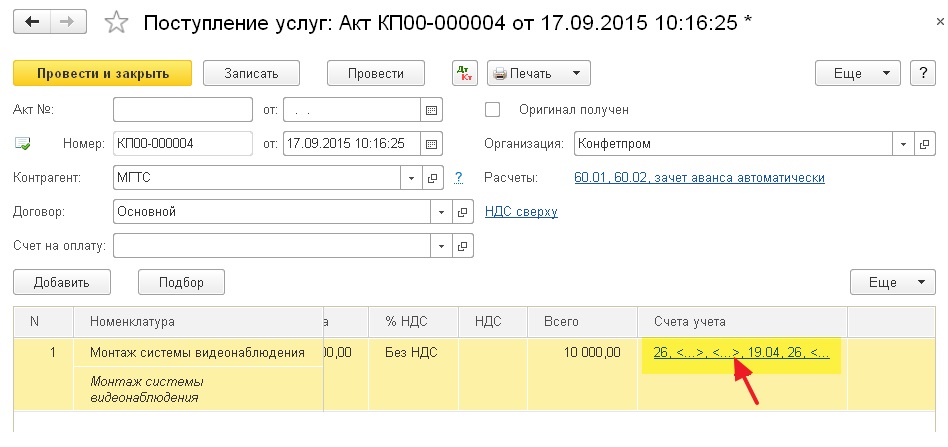Viewport: 948px width, 447px height.
Task: Open Контрагент МГТС record card
Action: [x=432, y=178]
